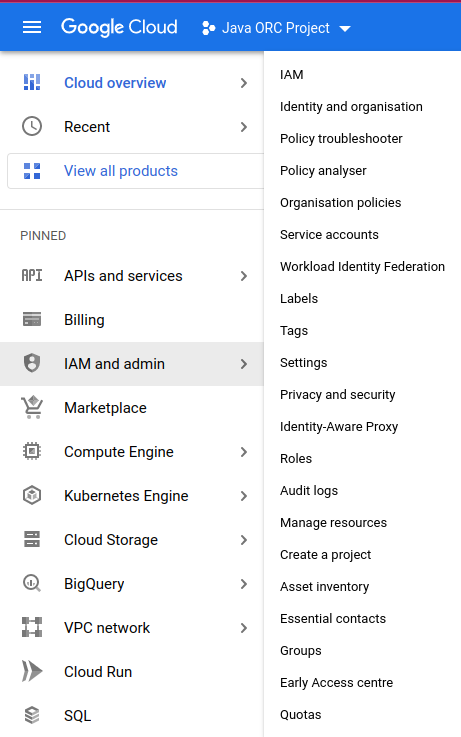461x737 pixels.
Task: Expand the Kubernetes Engine chevron
Action: [x=243, y=496]
